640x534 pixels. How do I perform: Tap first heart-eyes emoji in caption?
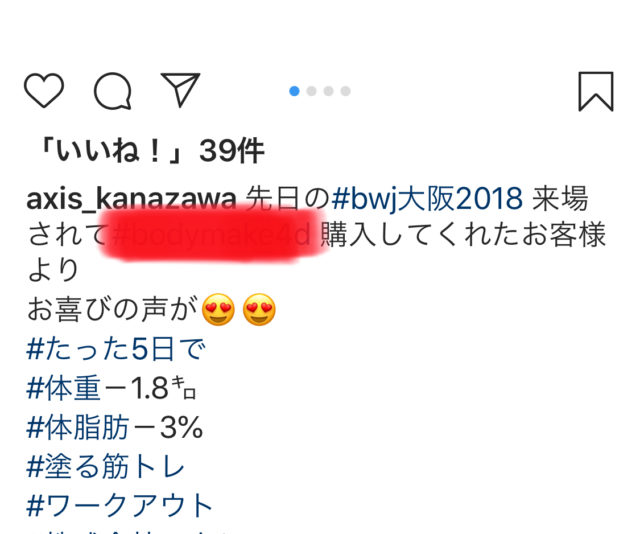(x=219, y=309)
